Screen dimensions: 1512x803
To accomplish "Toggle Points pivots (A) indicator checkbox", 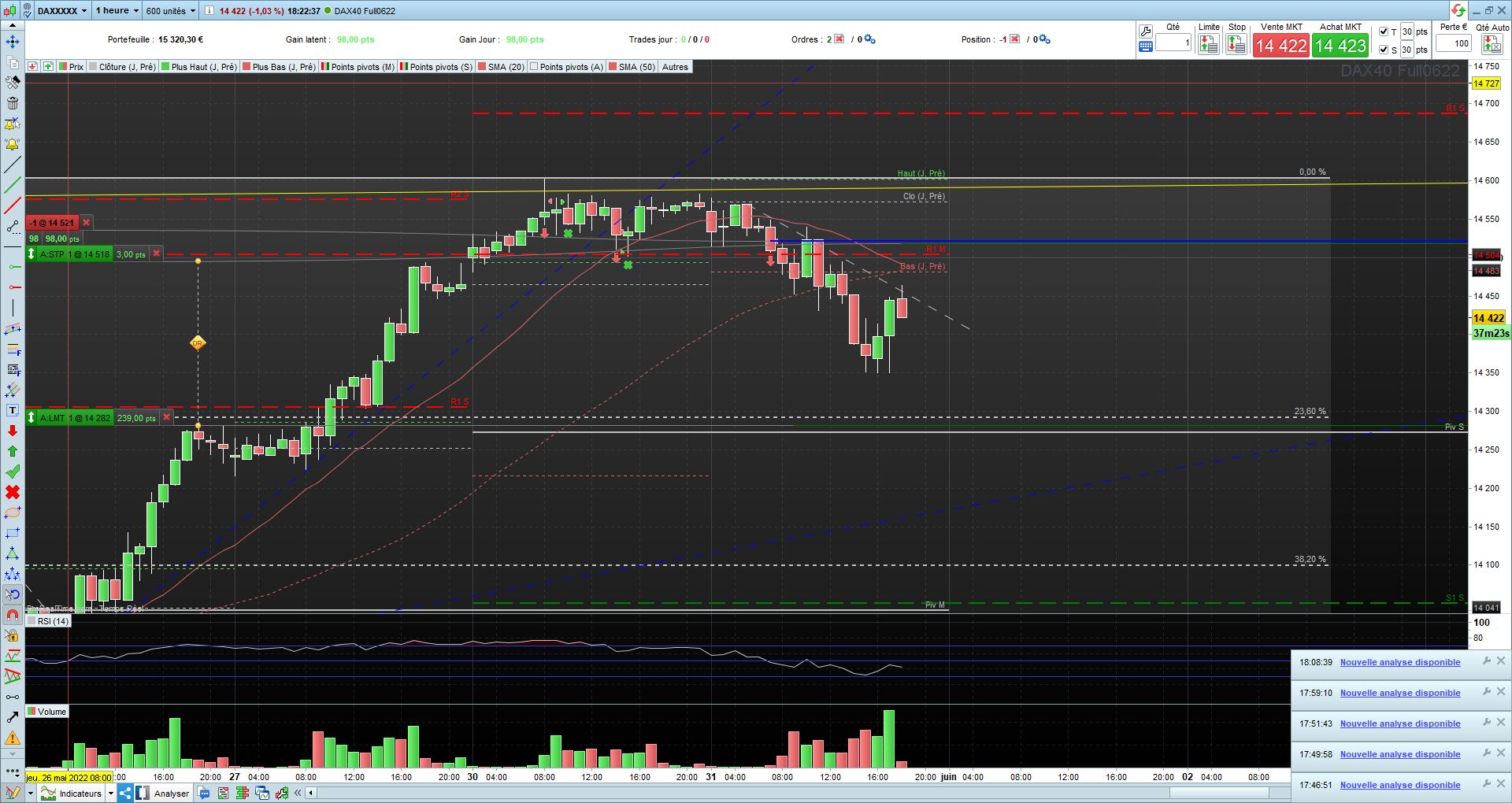I will (534, 67).
